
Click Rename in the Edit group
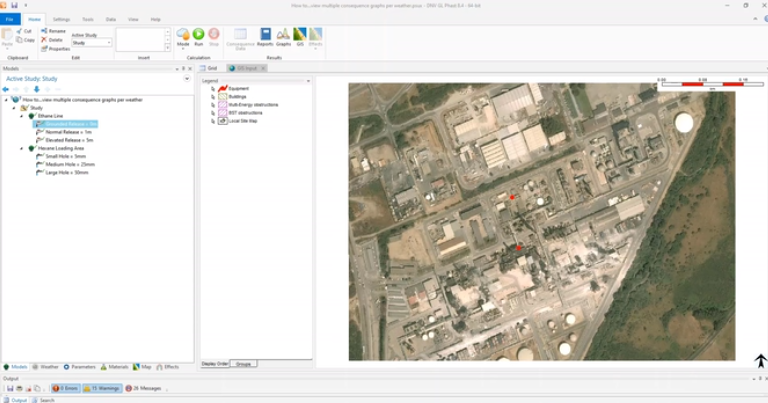(53, 31)
